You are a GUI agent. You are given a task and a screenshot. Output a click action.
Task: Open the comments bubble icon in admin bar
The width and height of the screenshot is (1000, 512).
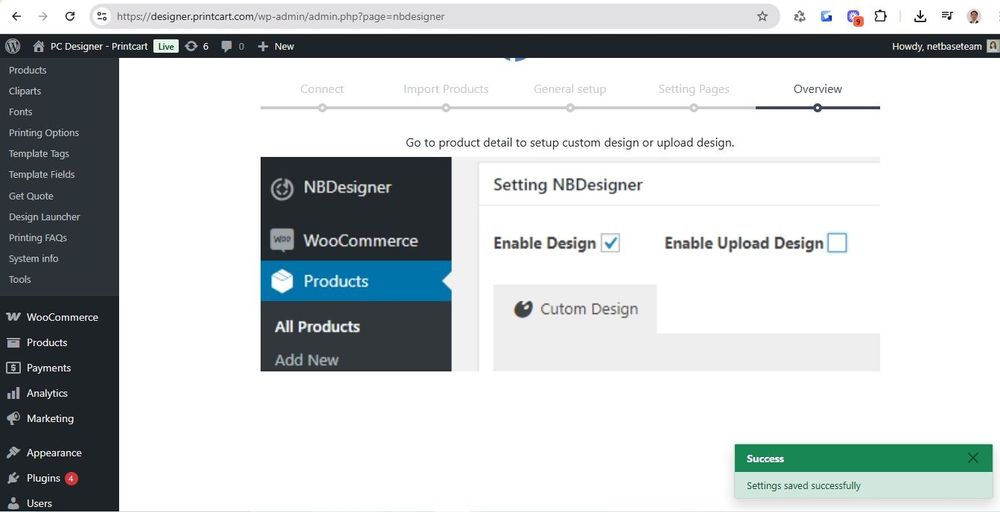(x=227, y=46)
